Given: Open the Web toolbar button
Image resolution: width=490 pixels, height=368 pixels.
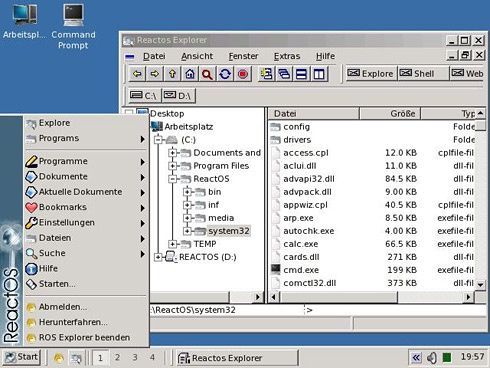Looking at the screenshot, I should (x=467, y=73).
